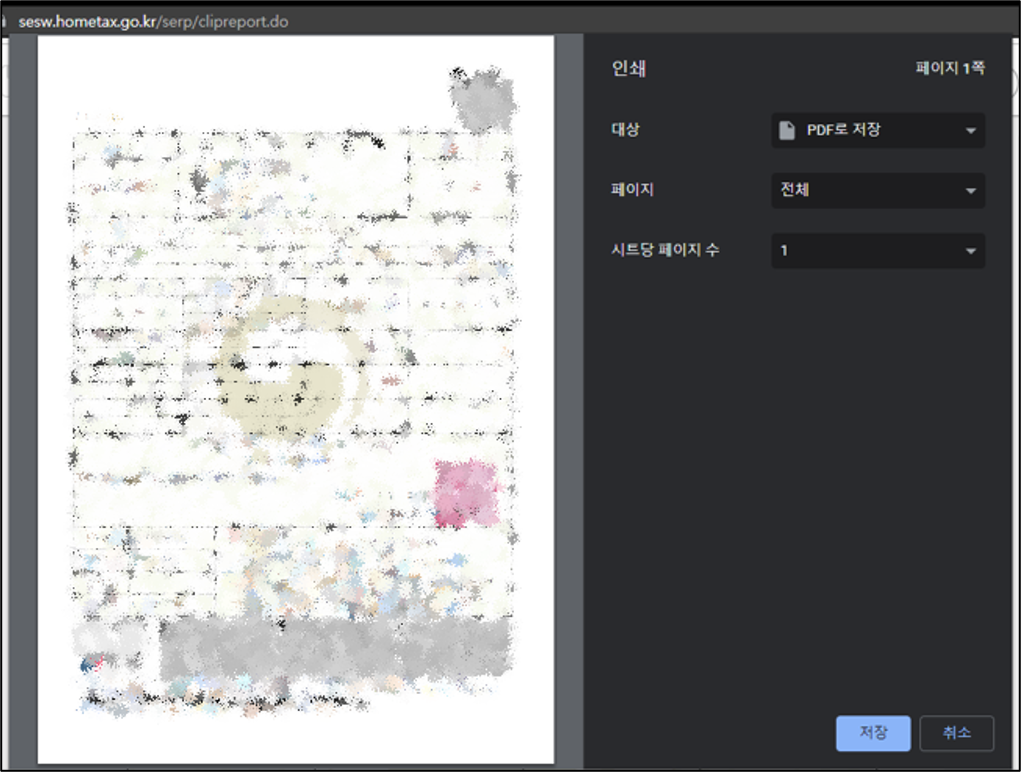Click the 대상 label text
Viewport: 1021px width, 772px height.
click(x=625, y=129)
